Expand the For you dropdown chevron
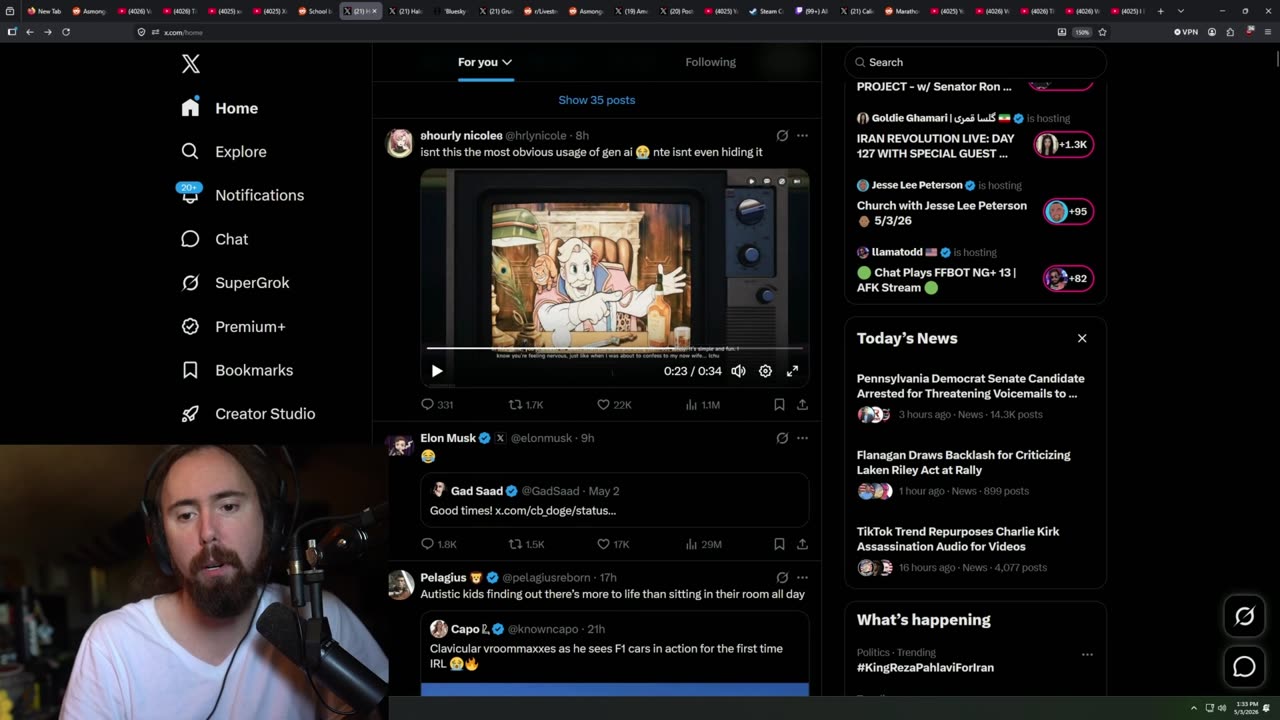This screenshot has height=720, width=1280. pos(507,62)
